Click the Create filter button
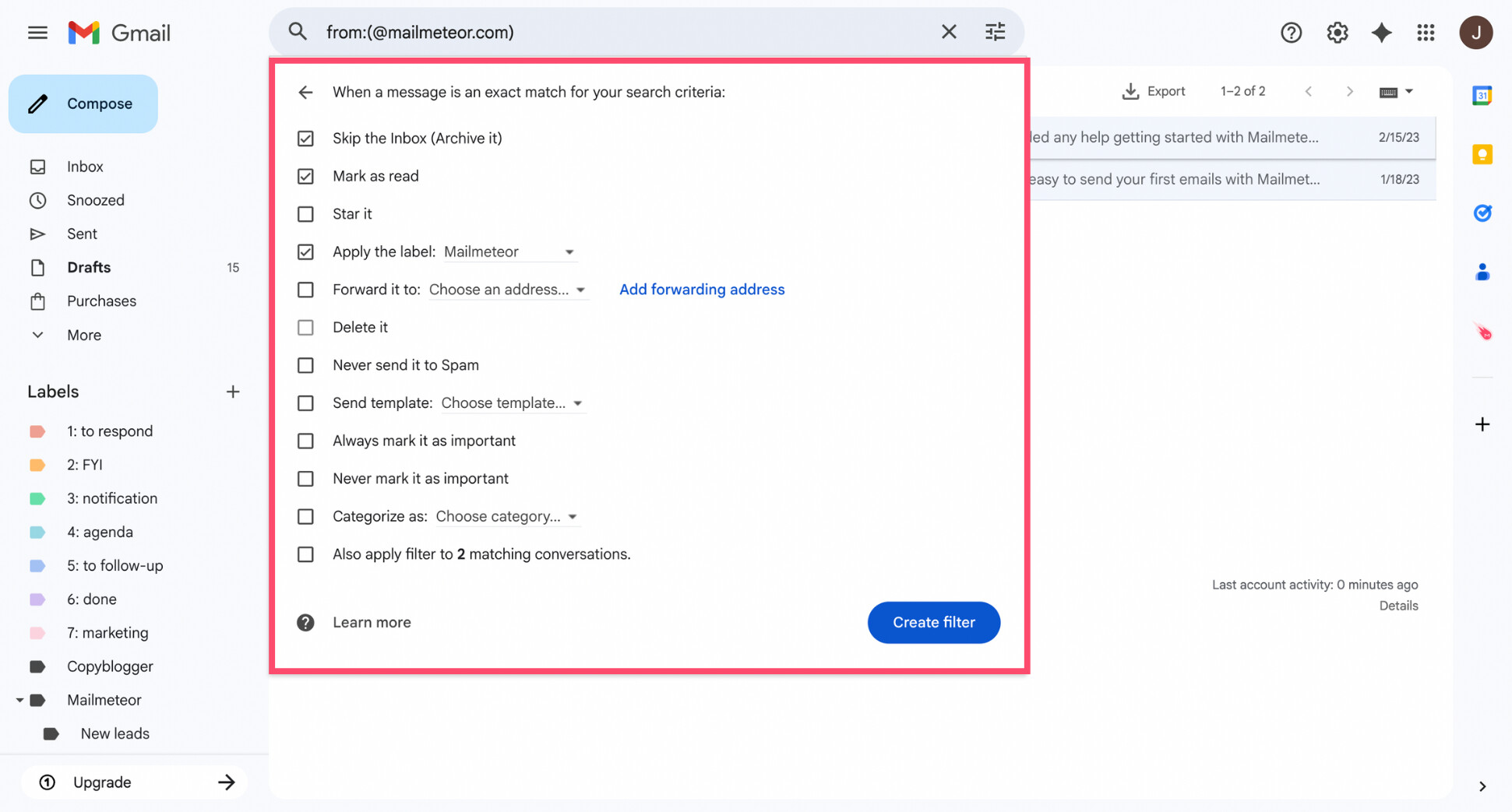This screenshot has width=1512, height=812. 934,622
